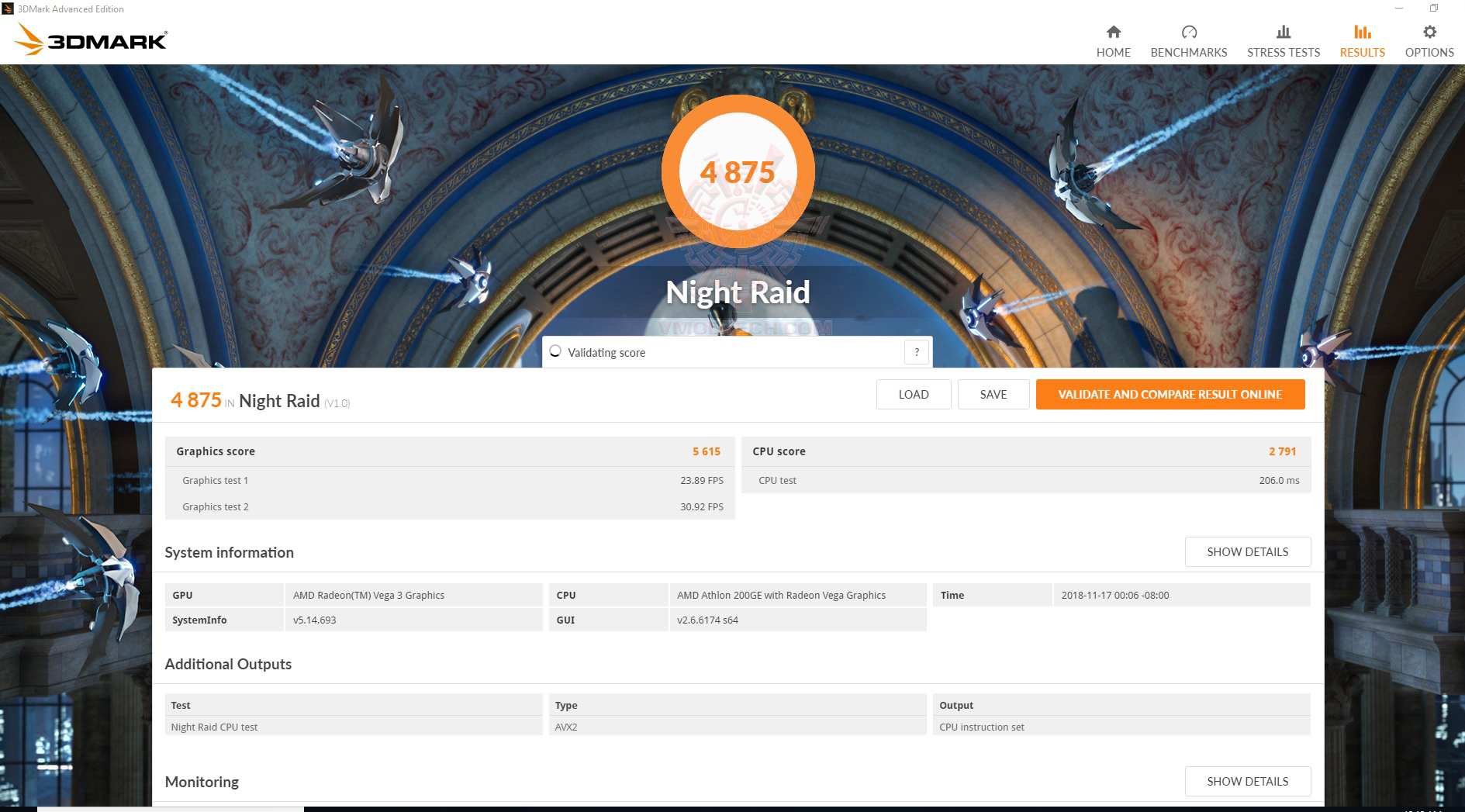Click the Type column header
Viewport: 1465px width, 812px height.
(566, 705)
